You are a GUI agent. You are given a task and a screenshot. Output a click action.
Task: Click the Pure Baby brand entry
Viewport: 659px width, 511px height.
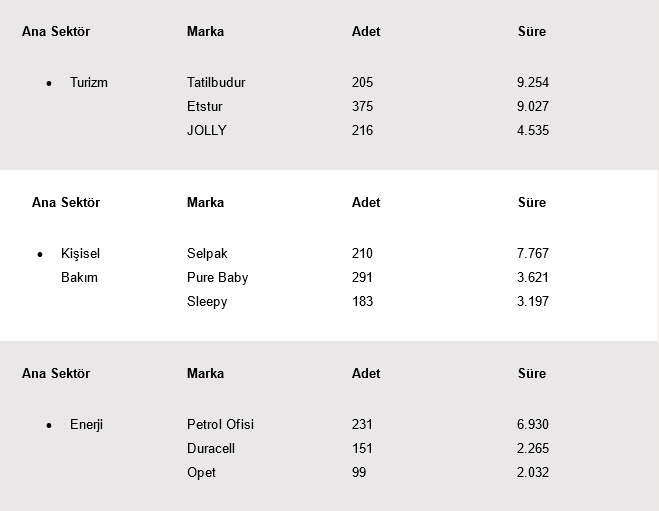pyautogui.click(x=217, y=278)
